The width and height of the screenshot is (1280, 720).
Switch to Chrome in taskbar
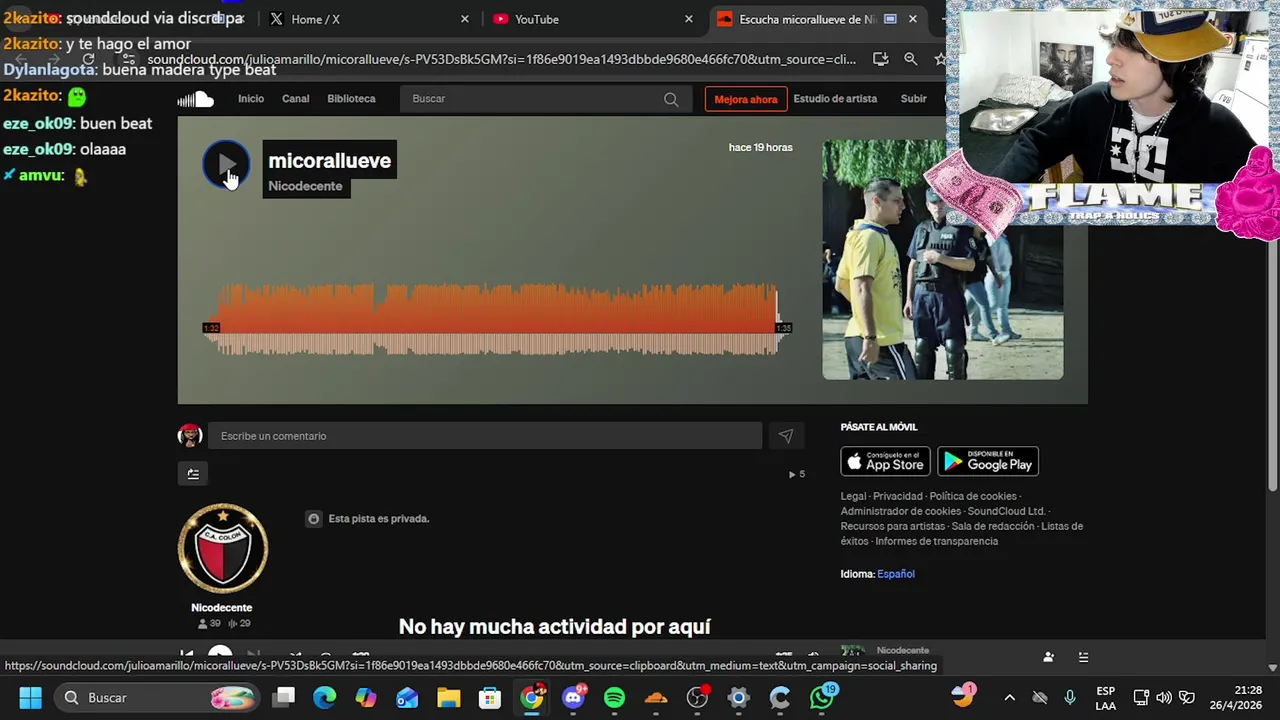coord(532,697)
